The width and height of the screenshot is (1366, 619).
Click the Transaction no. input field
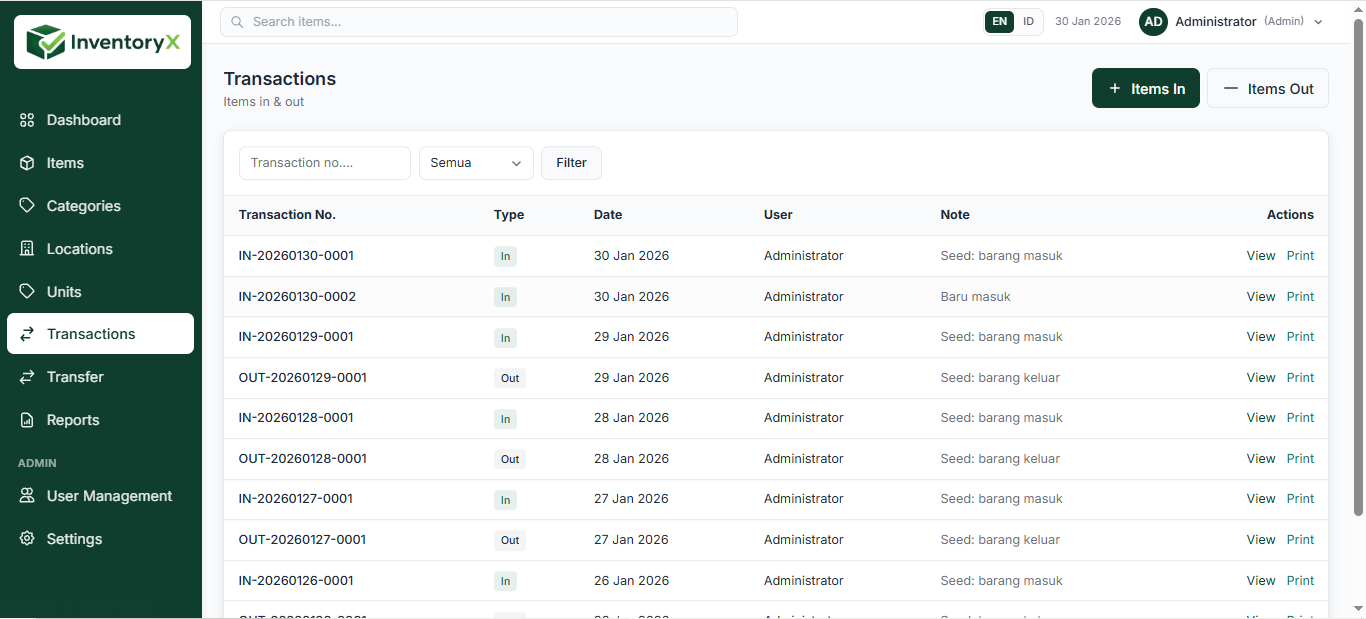pyautogui.click(x=324, y=162)
